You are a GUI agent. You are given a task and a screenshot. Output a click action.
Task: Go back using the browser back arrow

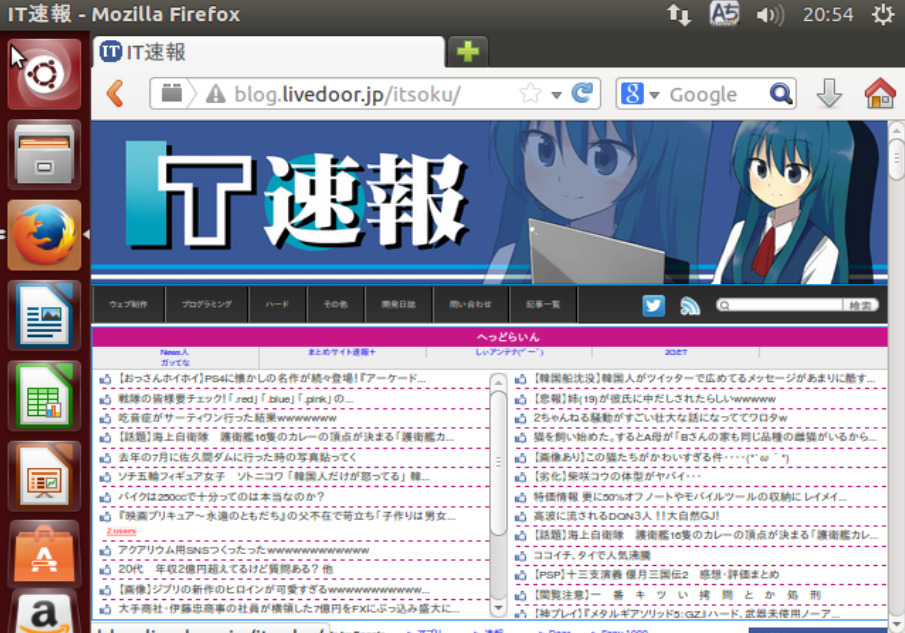[116, 93]
